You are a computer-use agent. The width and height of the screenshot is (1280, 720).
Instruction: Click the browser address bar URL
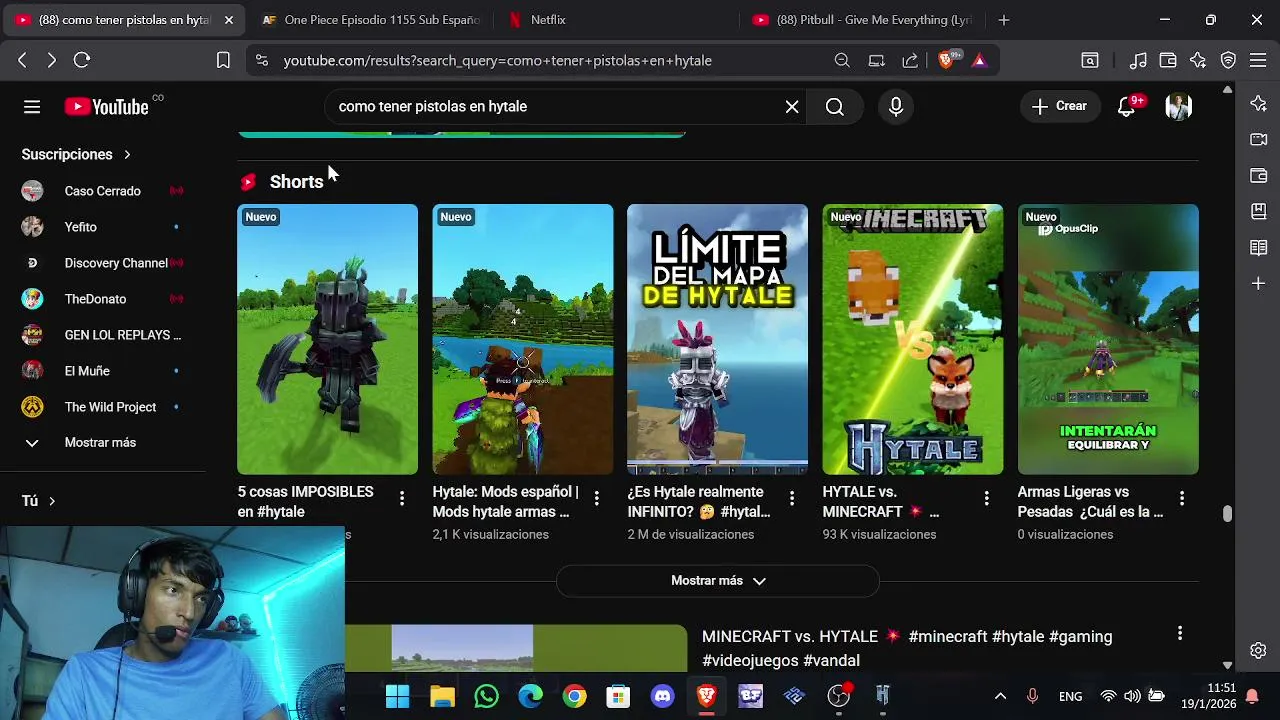point(498,60)
